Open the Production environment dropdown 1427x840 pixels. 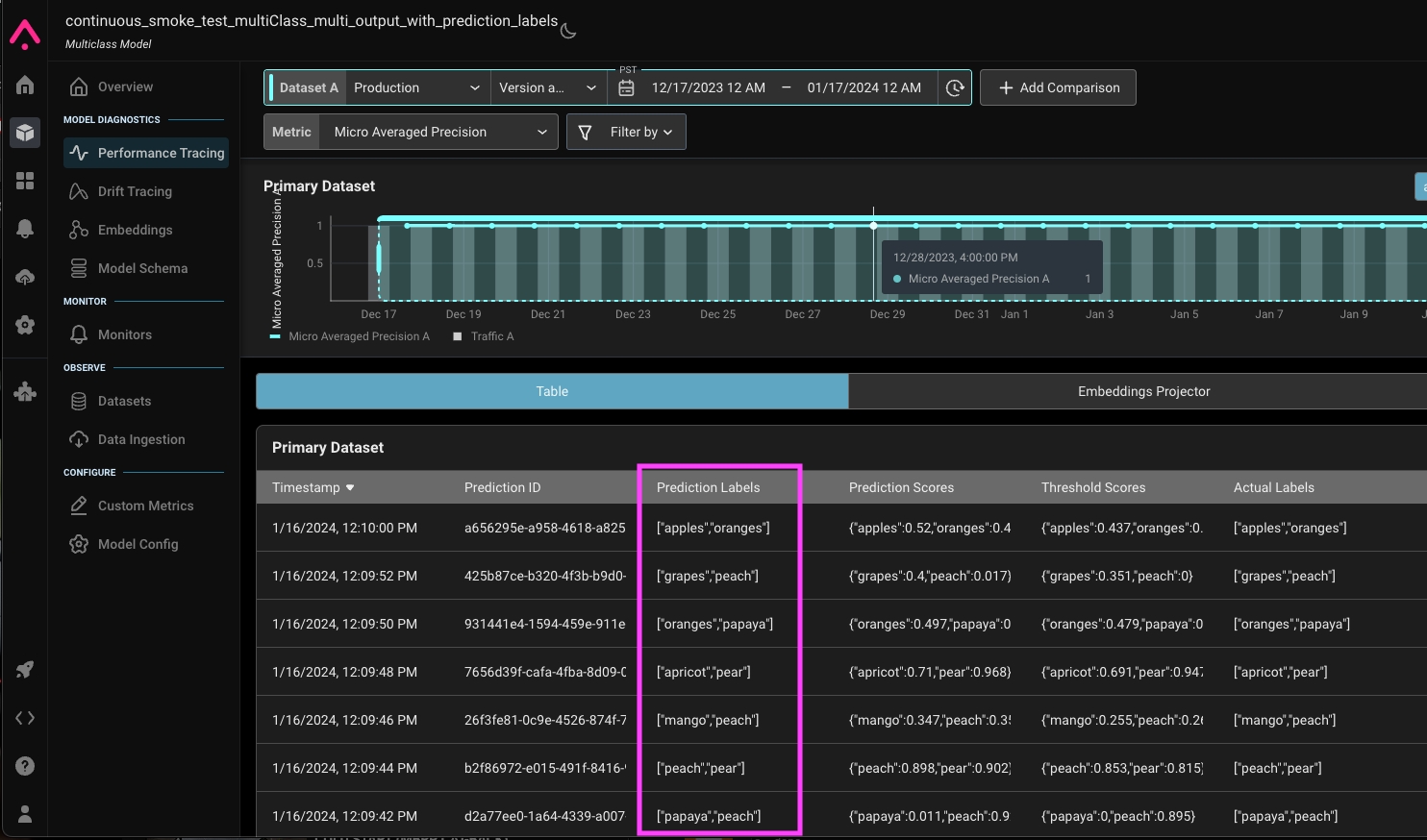(x=416, y=87)
